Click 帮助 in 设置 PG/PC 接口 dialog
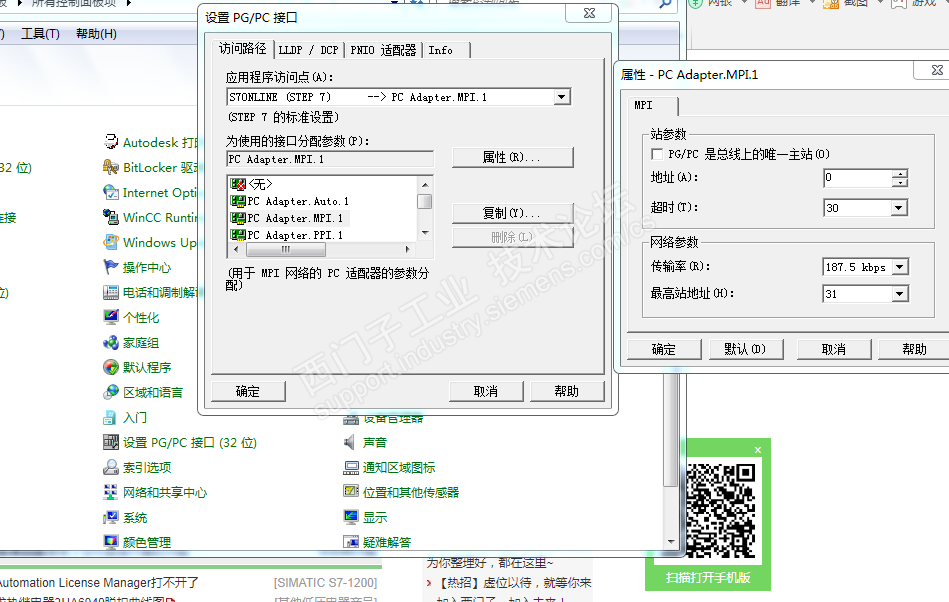 pos(566,391)
